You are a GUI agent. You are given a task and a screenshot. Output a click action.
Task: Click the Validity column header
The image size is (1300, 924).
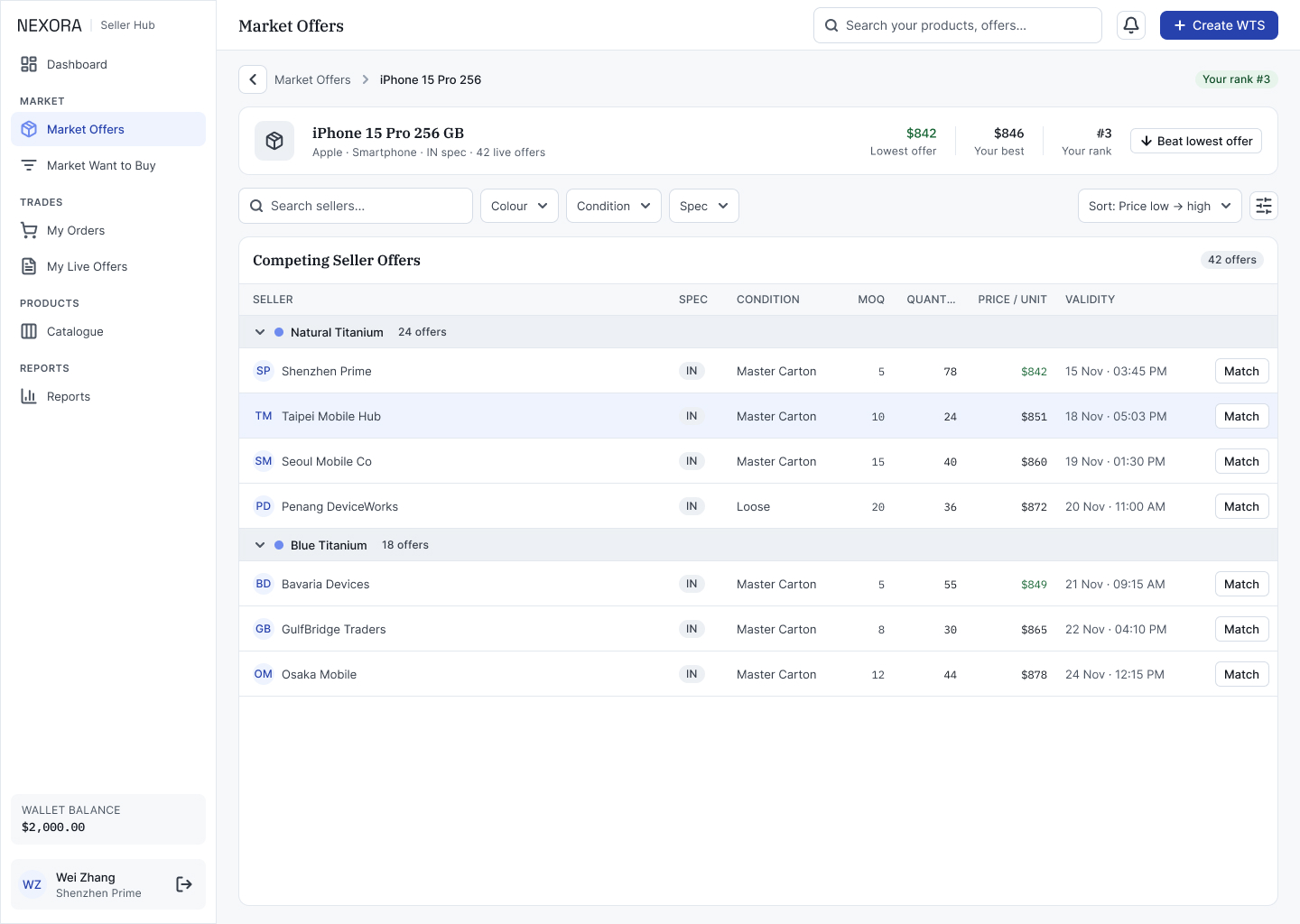coord(1090,300)
